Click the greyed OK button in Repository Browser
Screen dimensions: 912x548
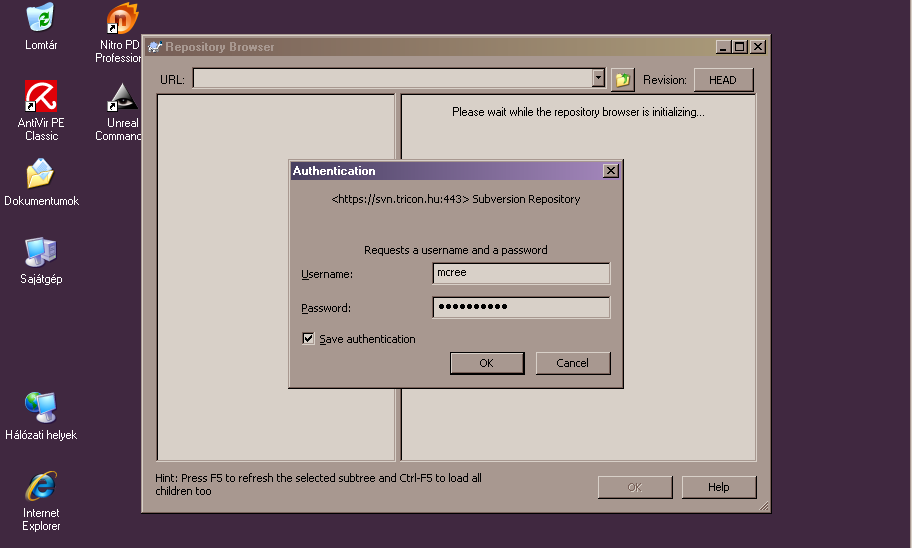coord(635,487)
